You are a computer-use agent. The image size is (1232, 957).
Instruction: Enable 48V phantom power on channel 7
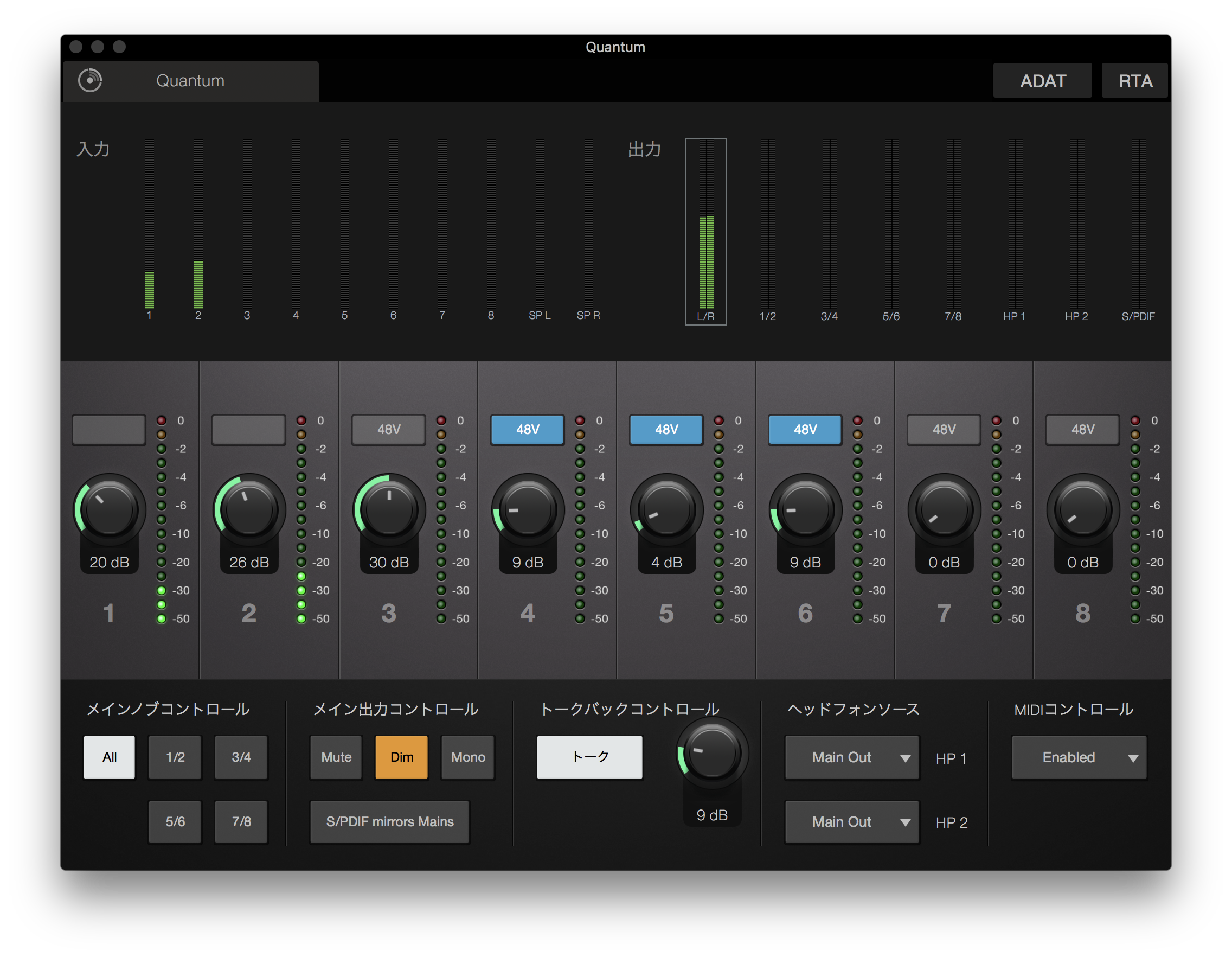[x=944, y=430]
